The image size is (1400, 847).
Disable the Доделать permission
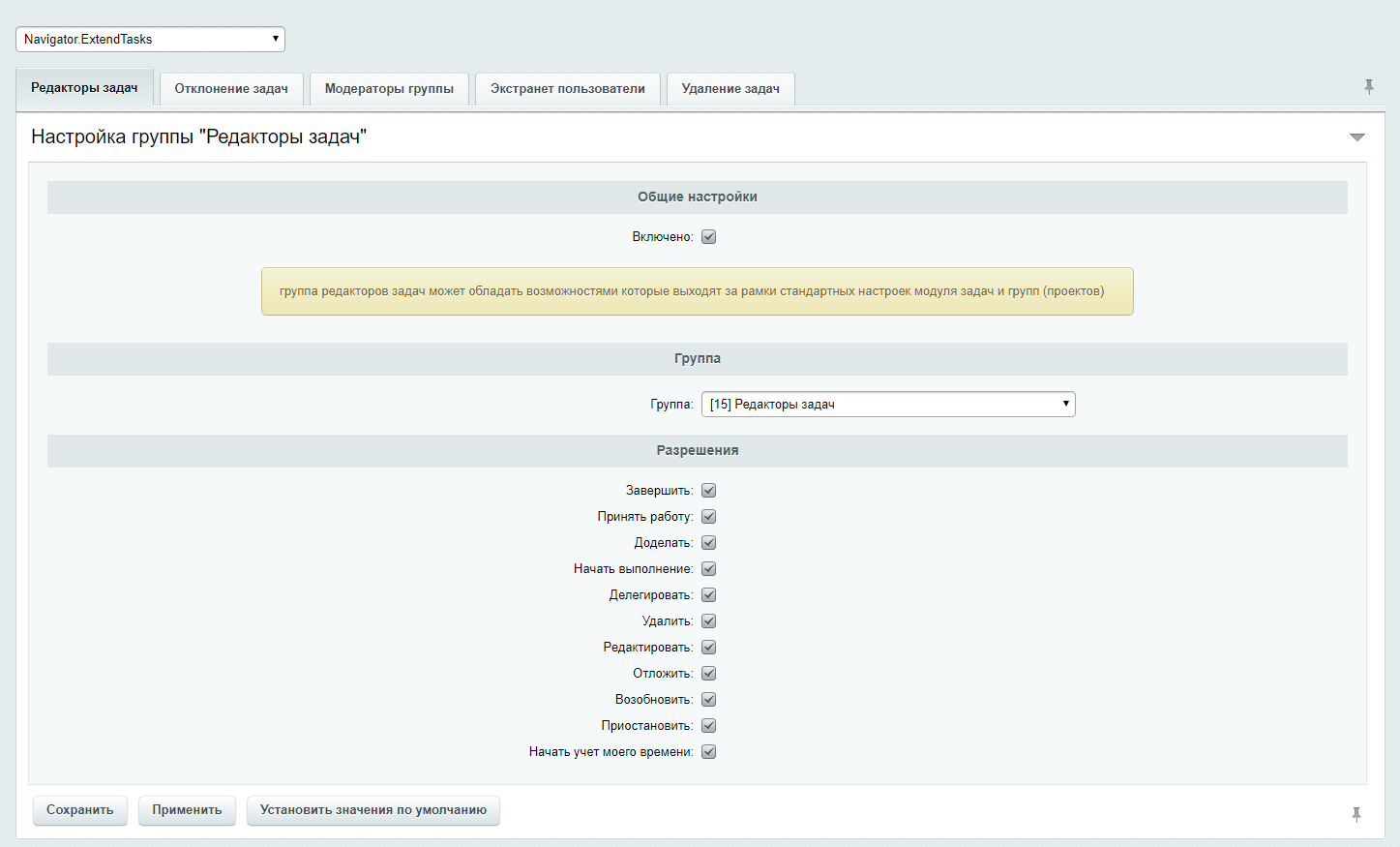pos(708,543)
